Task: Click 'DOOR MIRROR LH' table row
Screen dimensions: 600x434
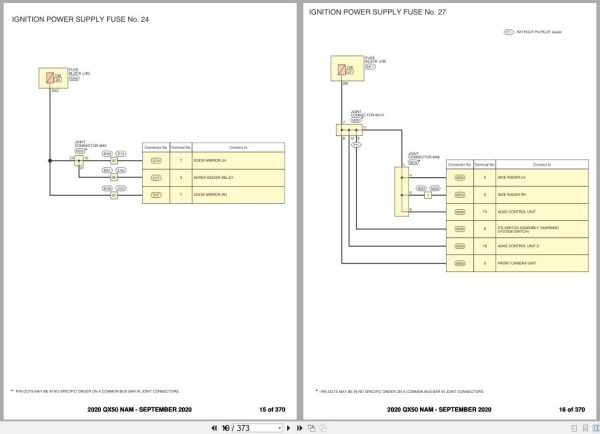Action: click(214, 161)
